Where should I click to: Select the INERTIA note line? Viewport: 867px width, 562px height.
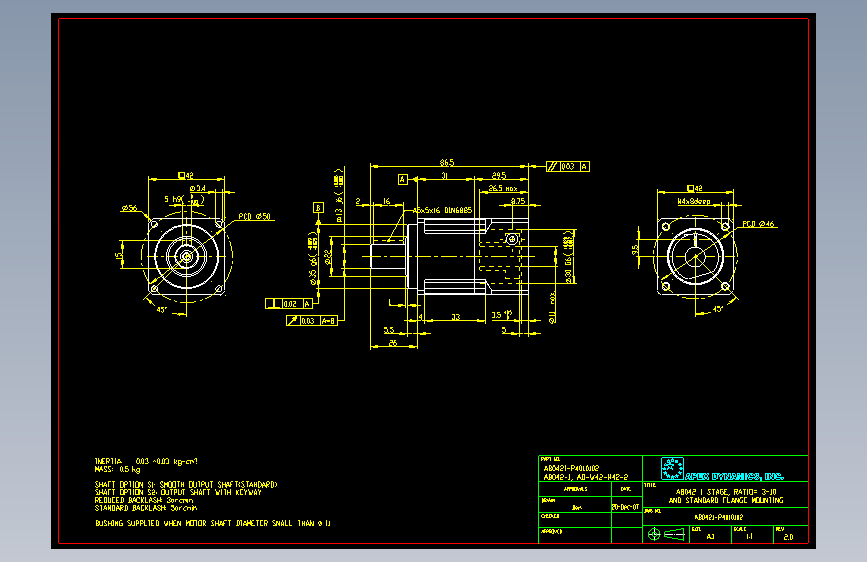[x=146, y=461]
